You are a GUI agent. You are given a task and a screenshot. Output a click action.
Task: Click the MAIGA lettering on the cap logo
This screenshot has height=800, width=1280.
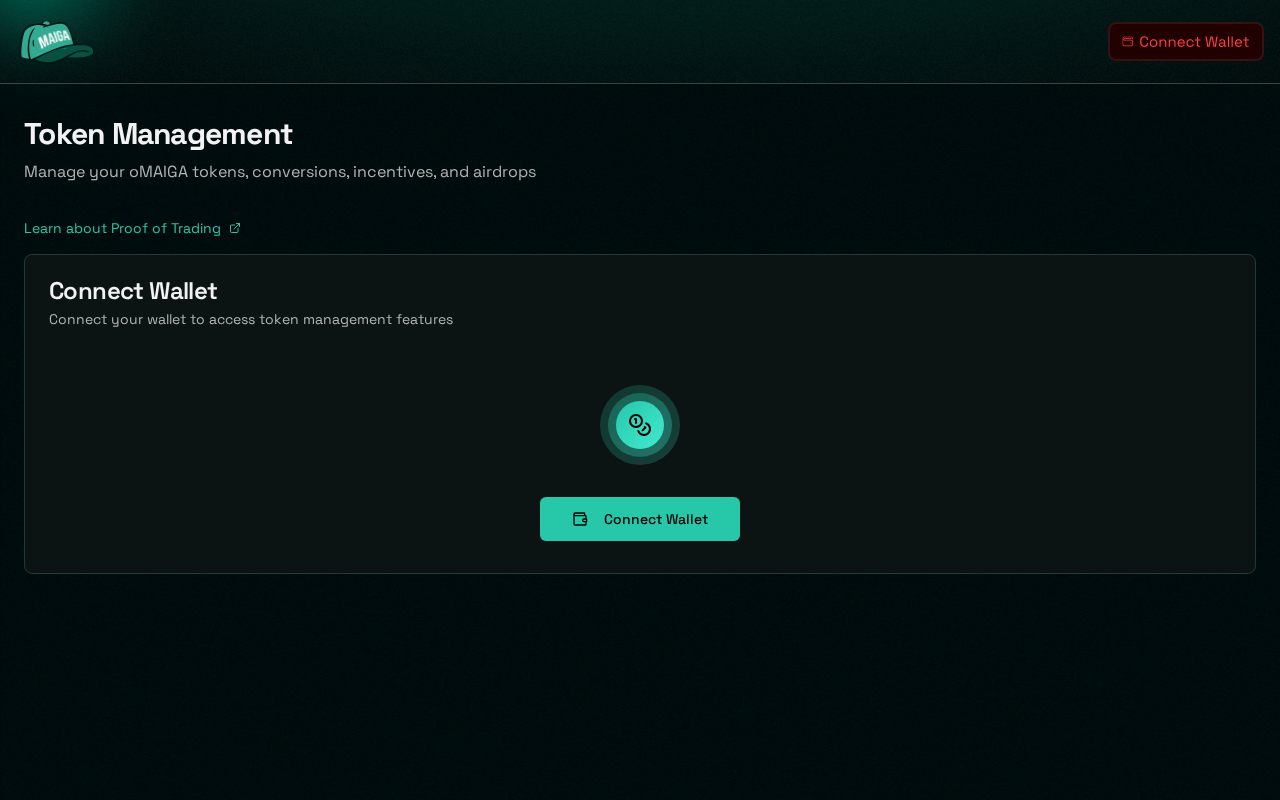(53, 39)
